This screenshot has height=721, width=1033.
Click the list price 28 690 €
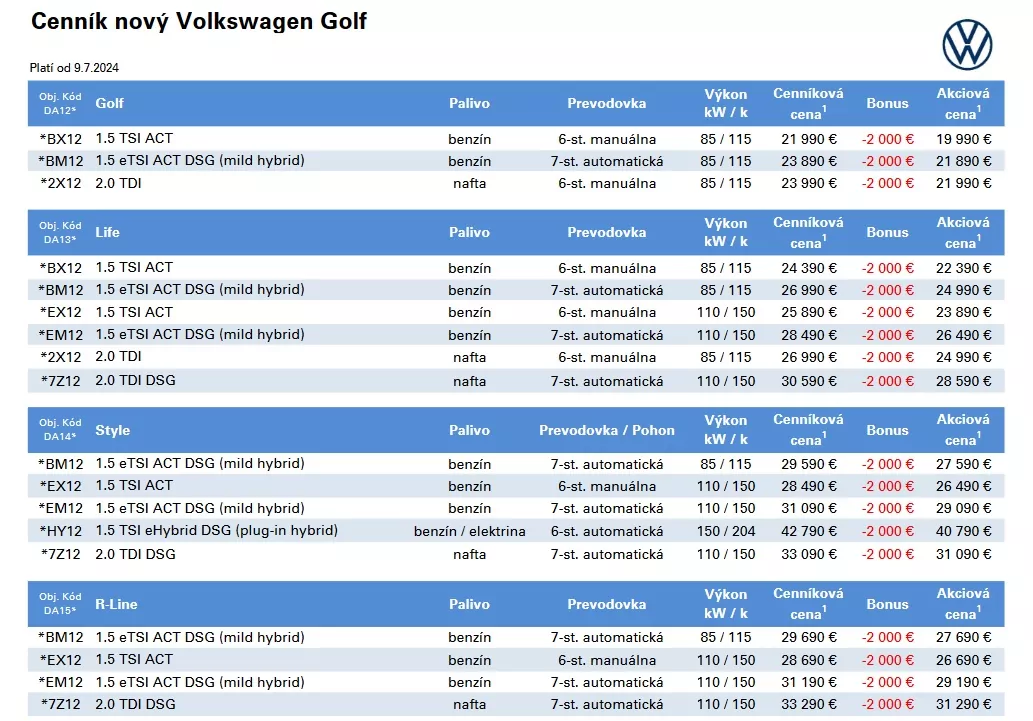pyautogui.click(x=808, y=660)
